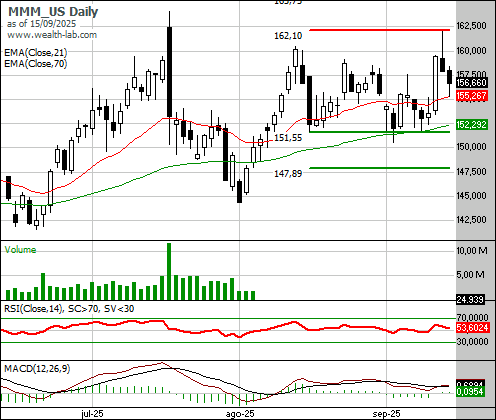Click the red 155,267 EMA value tag
496x420 pixels.
click(472, 96)
